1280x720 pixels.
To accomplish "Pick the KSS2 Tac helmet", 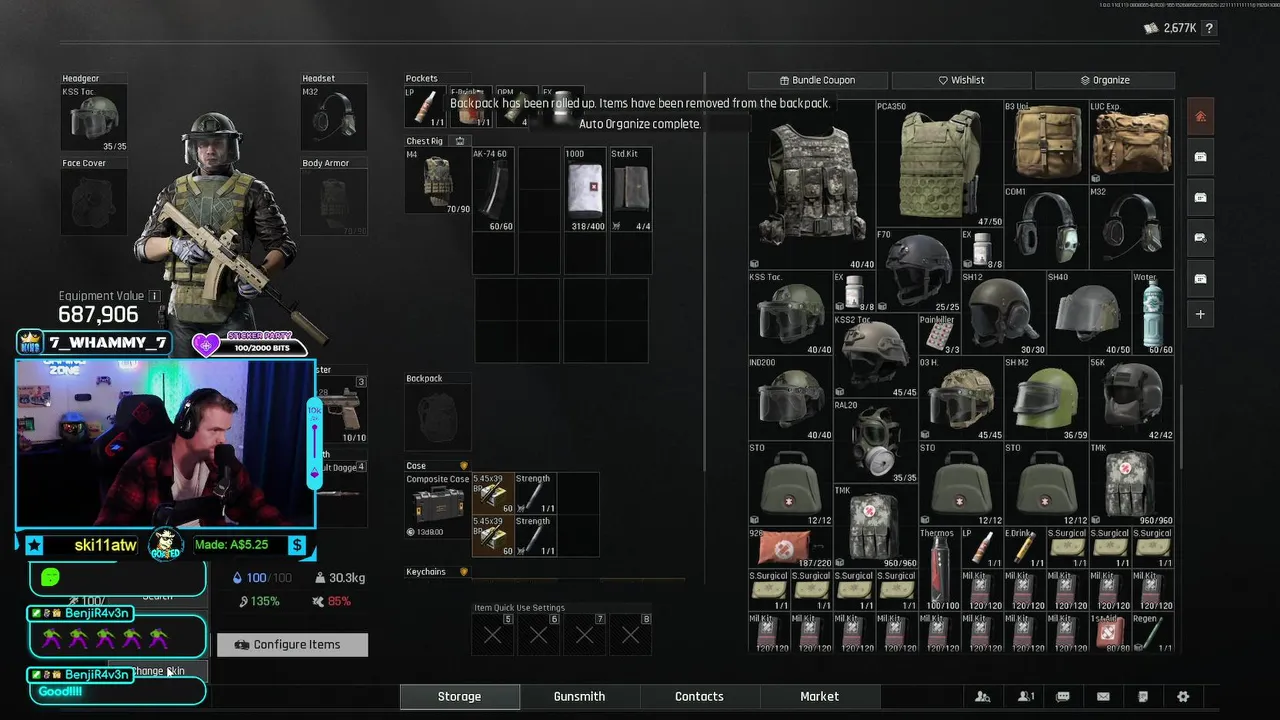I will click(876, 356).
